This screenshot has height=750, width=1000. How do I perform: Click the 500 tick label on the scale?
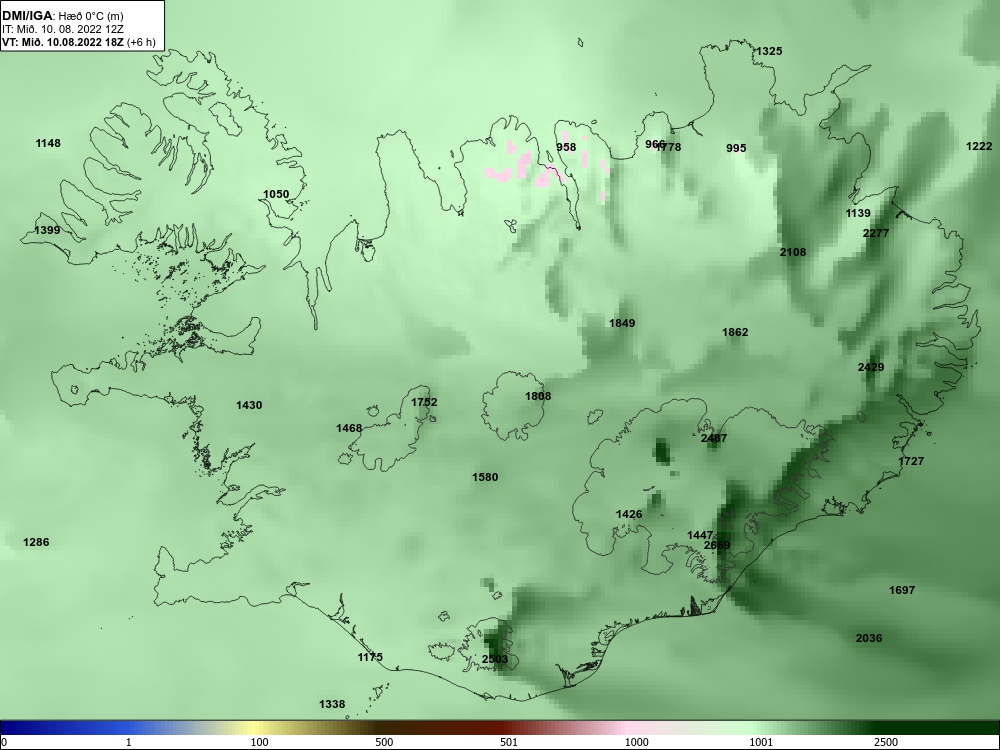[384, 742]
